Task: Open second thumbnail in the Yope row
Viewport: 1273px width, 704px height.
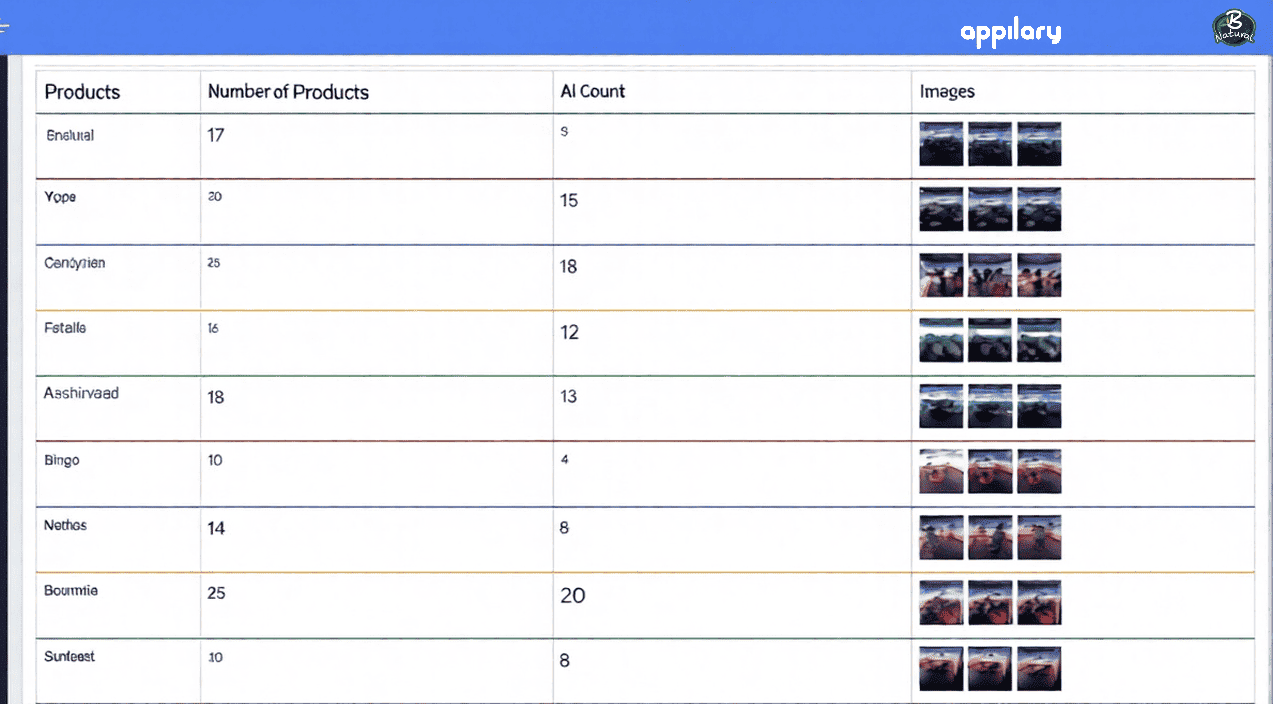Action: tap(990, 209)
